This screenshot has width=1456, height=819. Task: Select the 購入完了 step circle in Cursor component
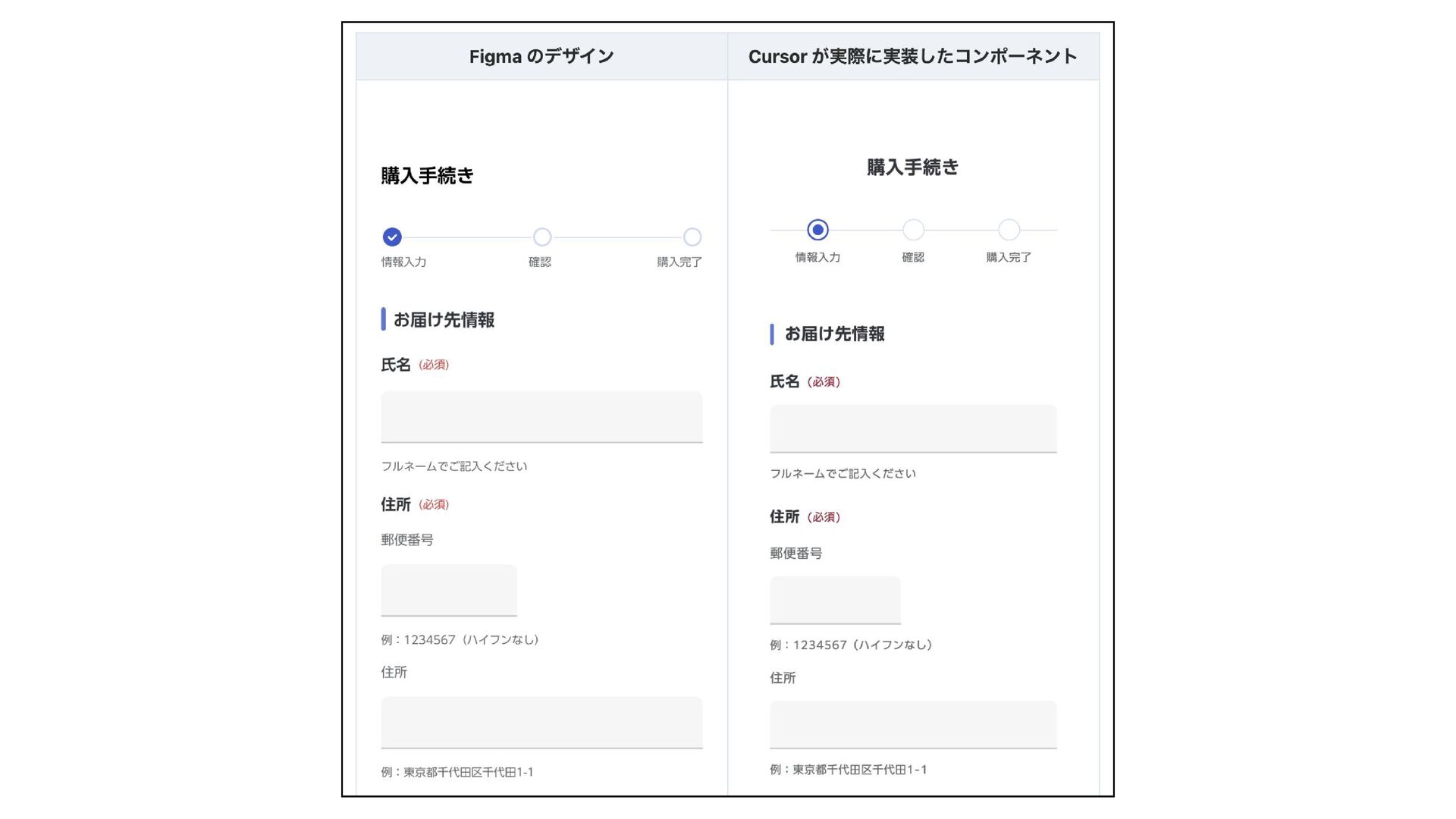point(1009,230)
